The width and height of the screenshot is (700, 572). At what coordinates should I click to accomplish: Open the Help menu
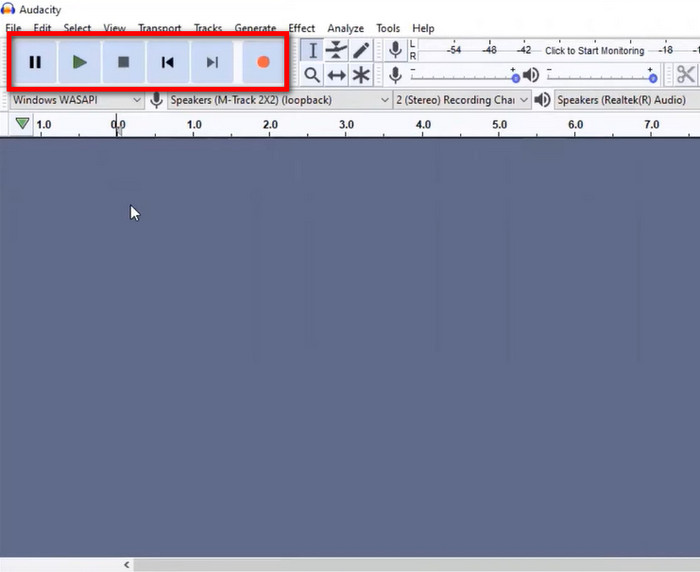(x=423, y=28)
